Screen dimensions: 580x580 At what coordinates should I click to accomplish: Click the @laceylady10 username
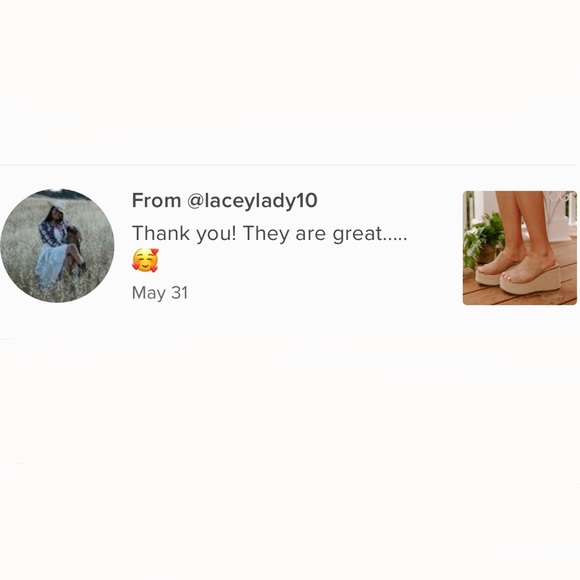click(x=252, y=200)
